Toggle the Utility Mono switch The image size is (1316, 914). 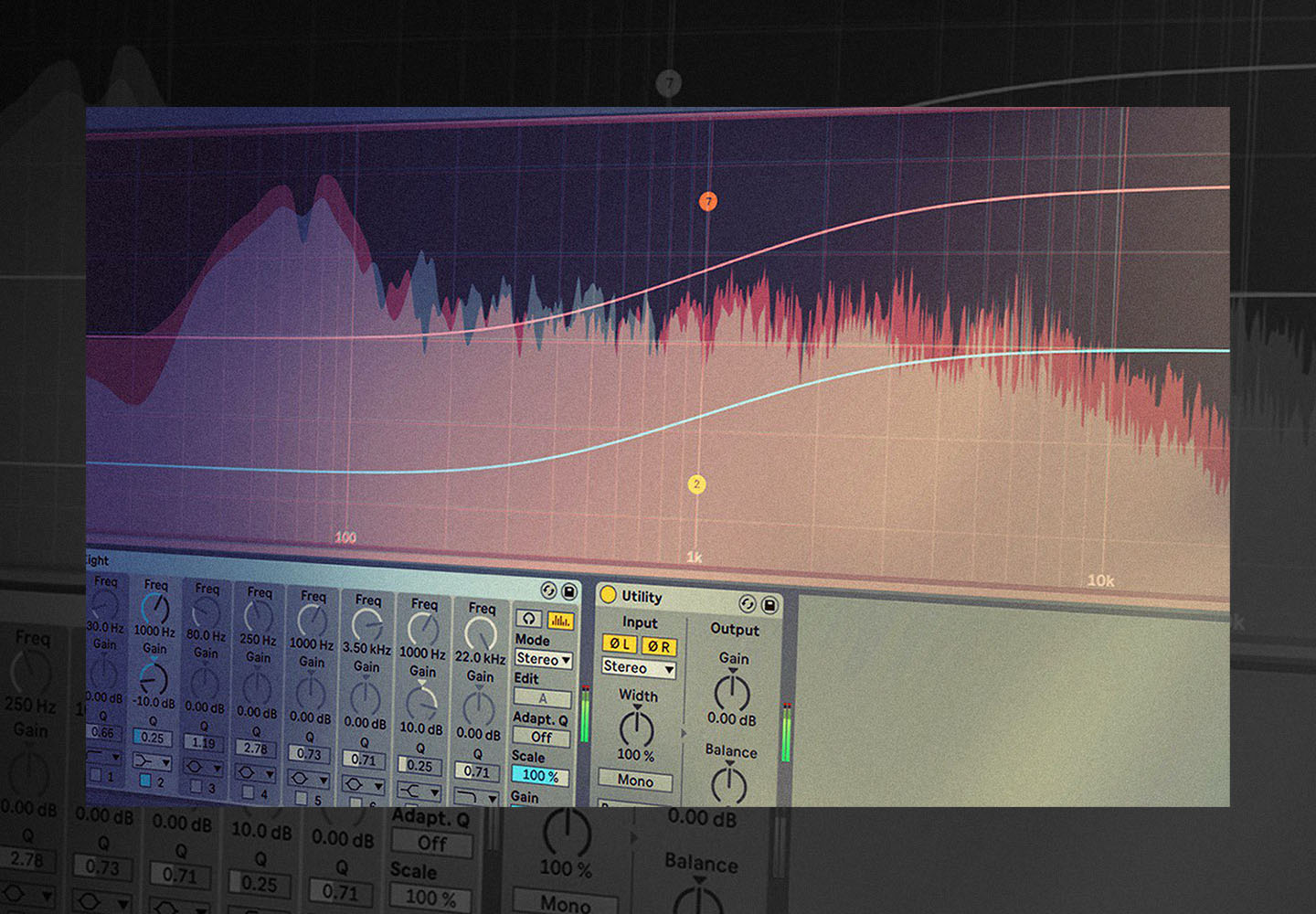click(635, 781)
